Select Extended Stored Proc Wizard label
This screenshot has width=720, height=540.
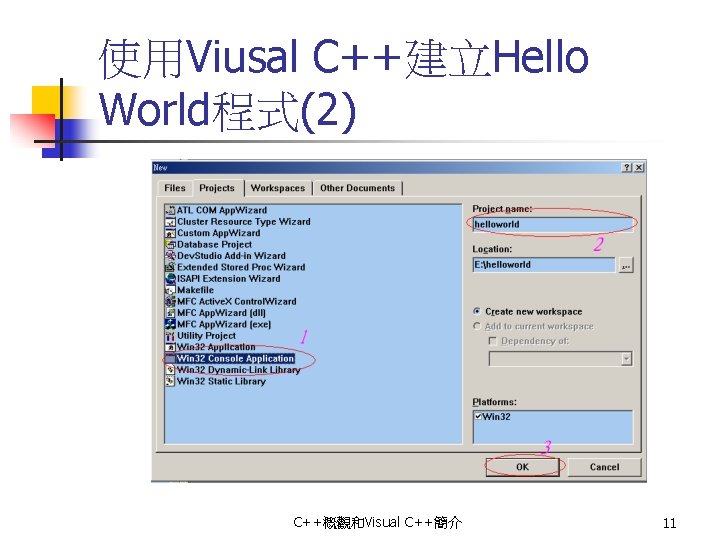(x=241, y=267)
